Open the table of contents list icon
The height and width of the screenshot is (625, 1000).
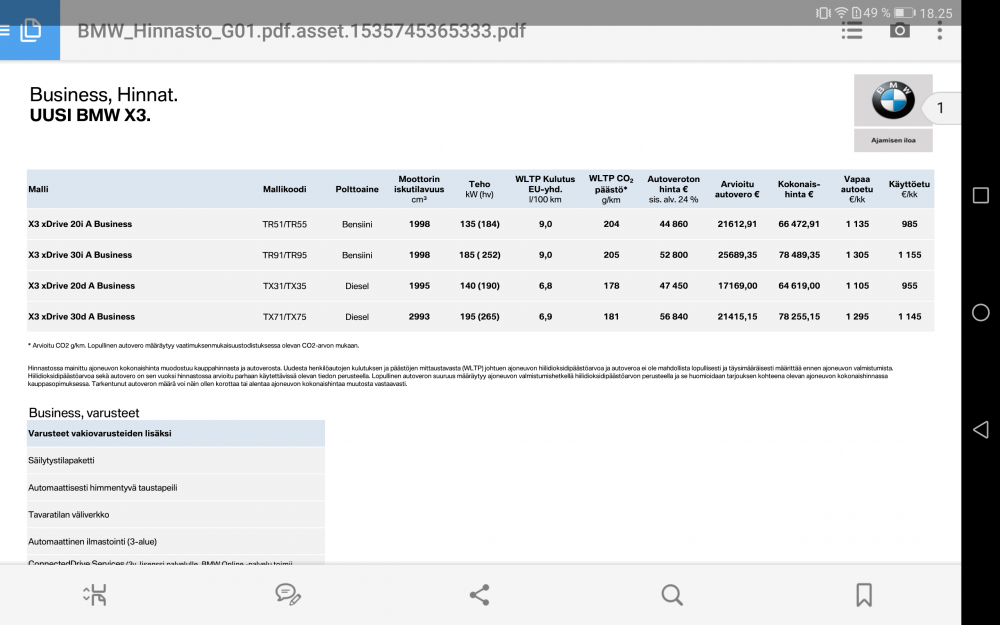[852, 30]
